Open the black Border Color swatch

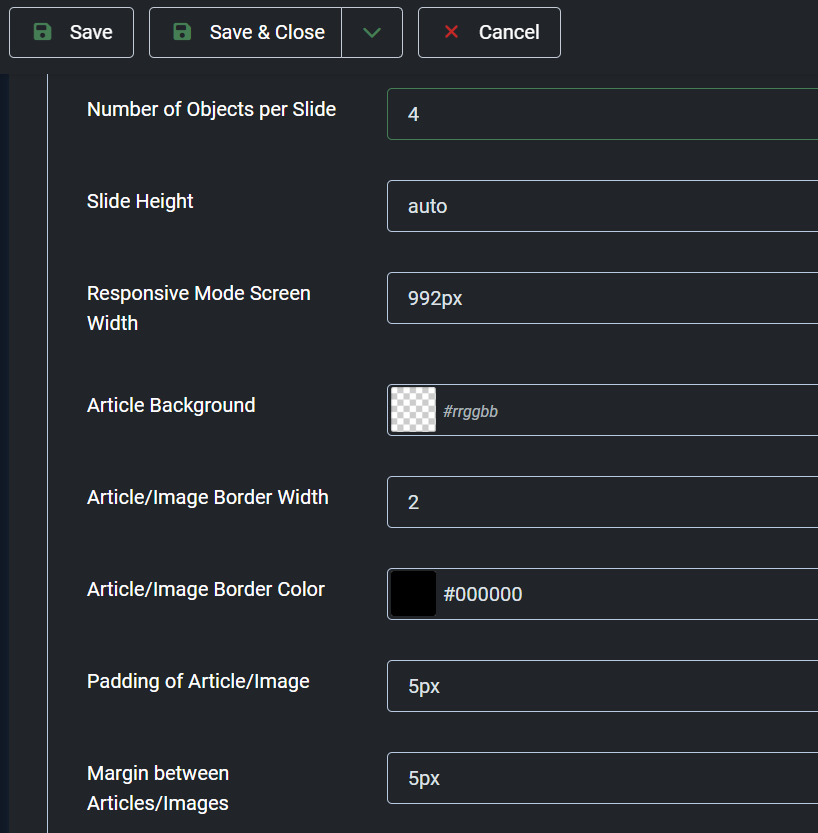[413, 593]
